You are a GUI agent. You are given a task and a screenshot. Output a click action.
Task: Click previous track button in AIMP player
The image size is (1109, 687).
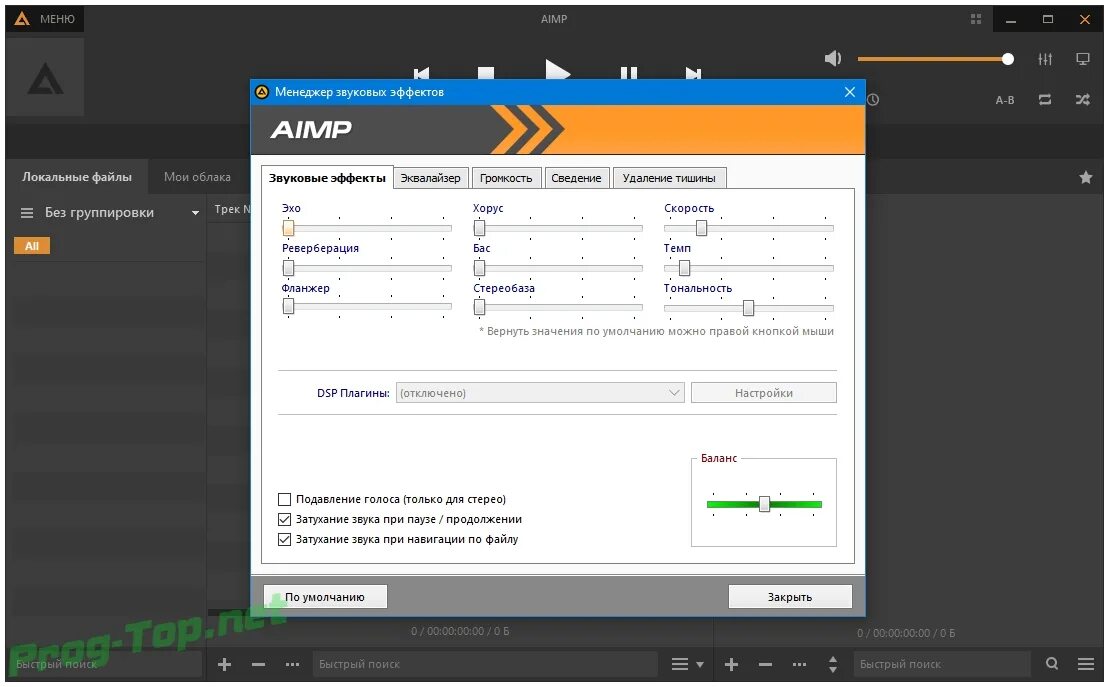click(422, 73)
